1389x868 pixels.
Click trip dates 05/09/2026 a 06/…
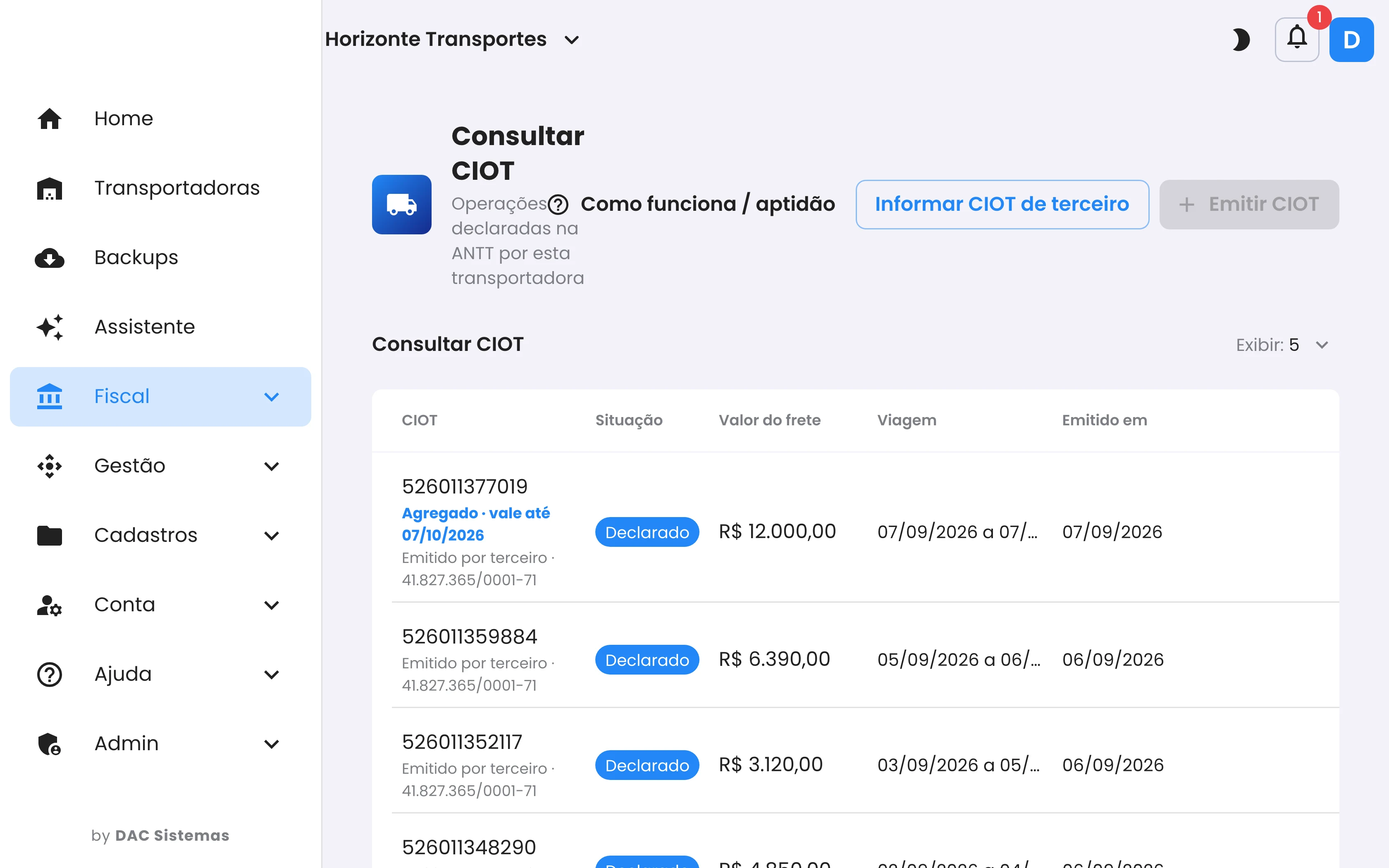(959, 660)
